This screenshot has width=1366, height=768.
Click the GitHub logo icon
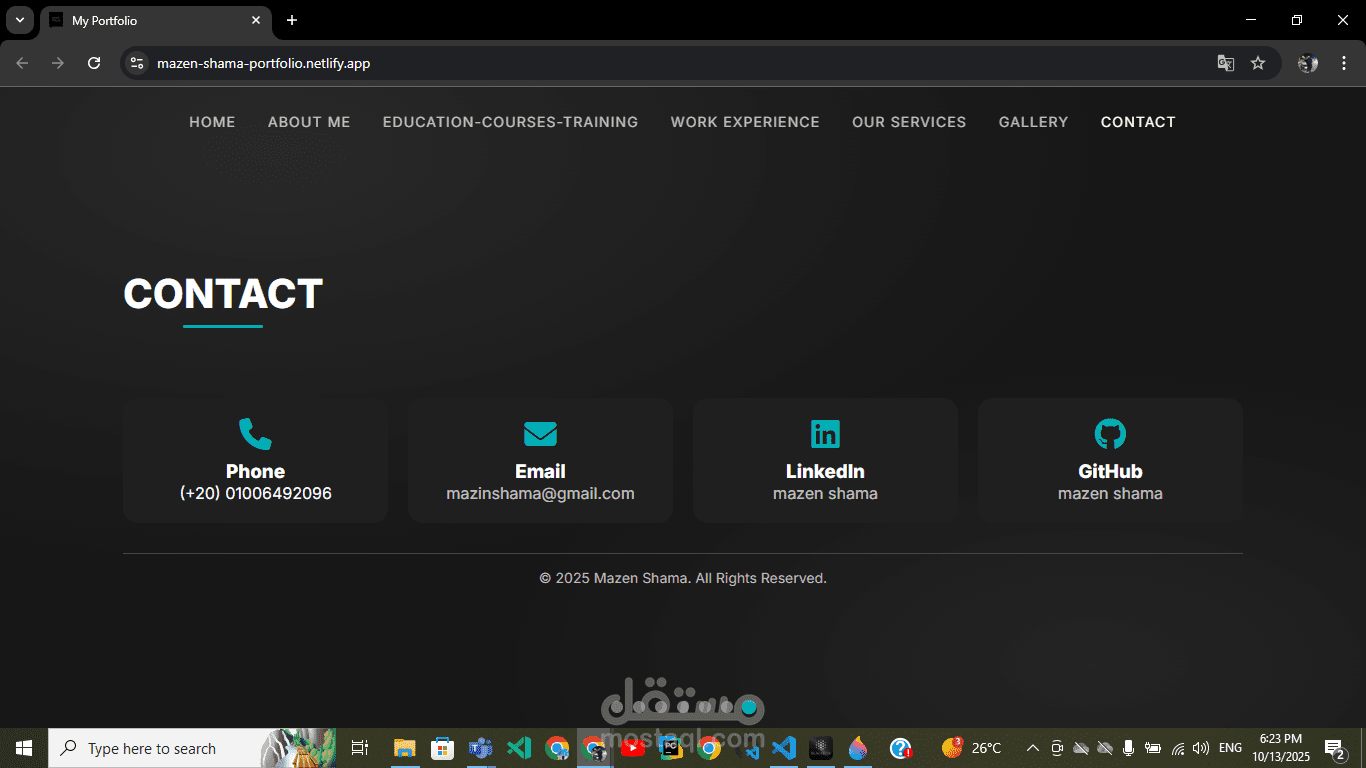click(1110, 434)
